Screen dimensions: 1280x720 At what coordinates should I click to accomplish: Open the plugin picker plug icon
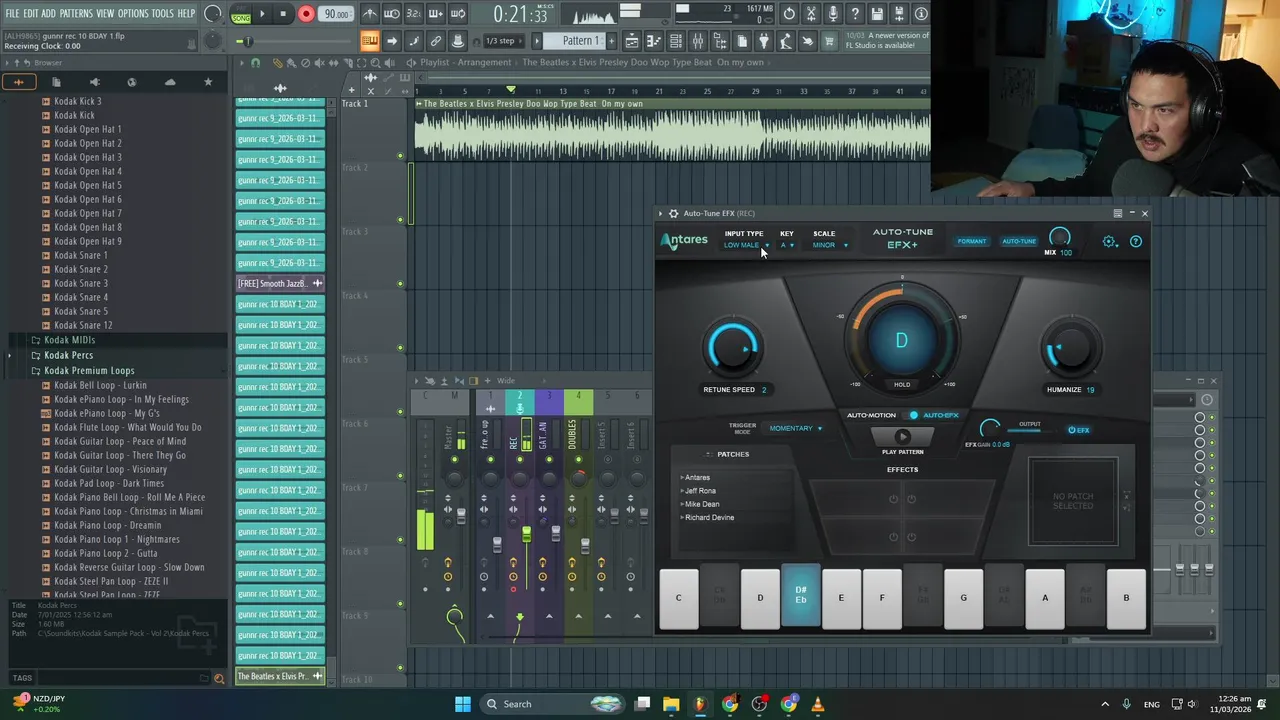(764, 41)
